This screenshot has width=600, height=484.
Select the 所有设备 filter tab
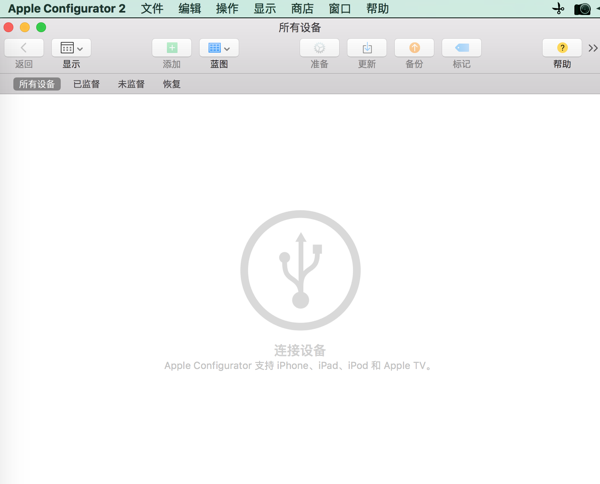coord(37,84)
